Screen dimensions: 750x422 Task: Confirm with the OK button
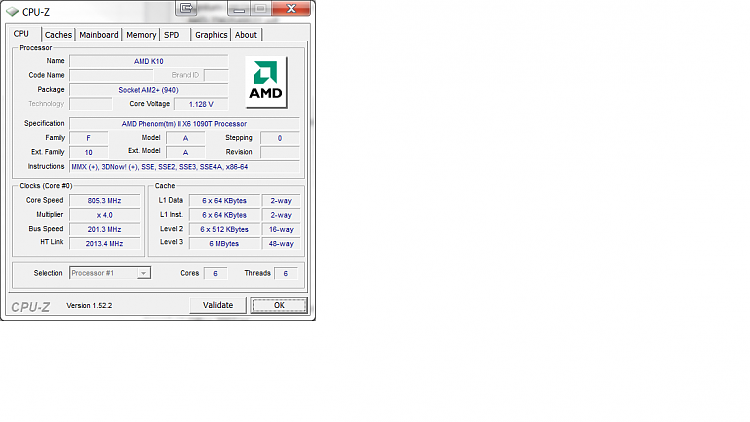(x=279, y=305)
